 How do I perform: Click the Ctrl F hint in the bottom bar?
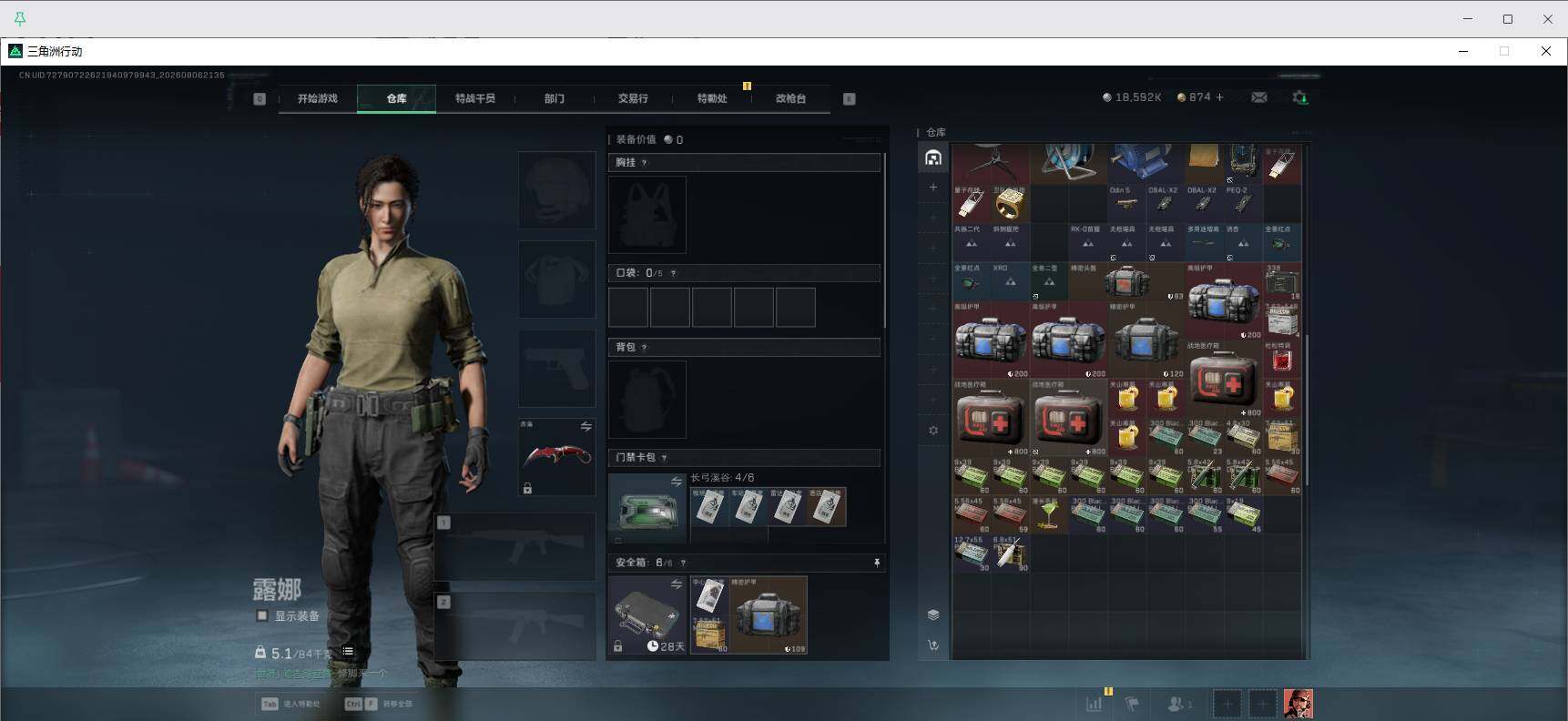(x=378, y=704)
